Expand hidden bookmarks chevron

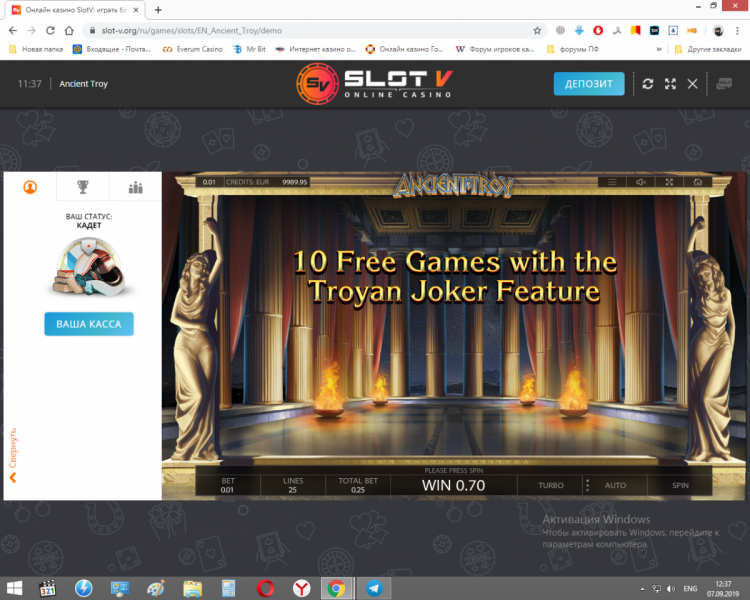pos(659,49)
